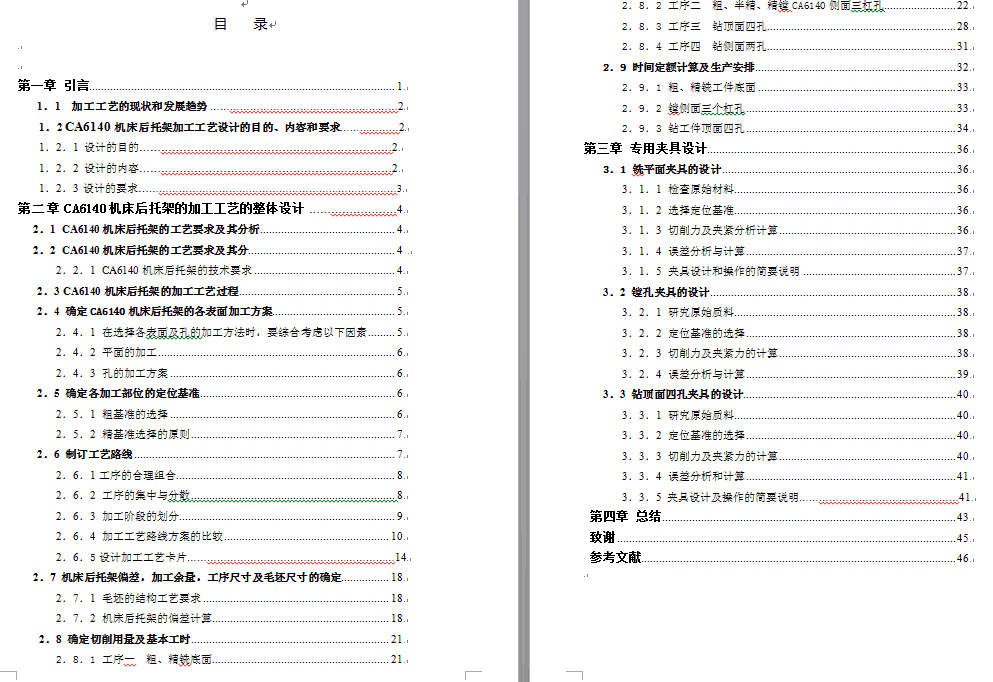Open the 第一章 引言 contents entry

click(212, 85)
